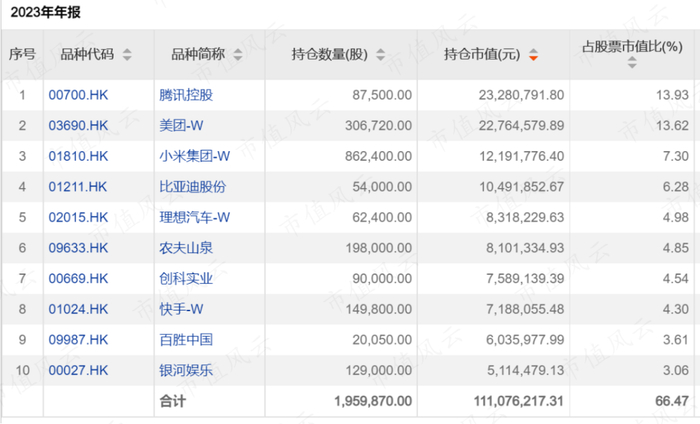Select total market value 111,076,217.31
Screen dimensions: 700x424
pyautogui.click(x=518, y=401)
